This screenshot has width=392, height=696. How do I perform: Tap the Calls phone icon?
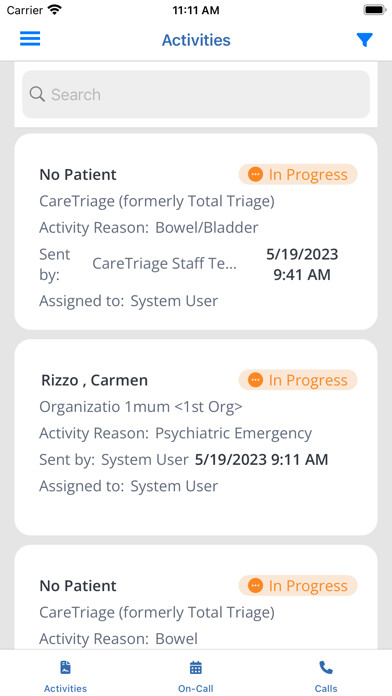[x=326, y=667]
